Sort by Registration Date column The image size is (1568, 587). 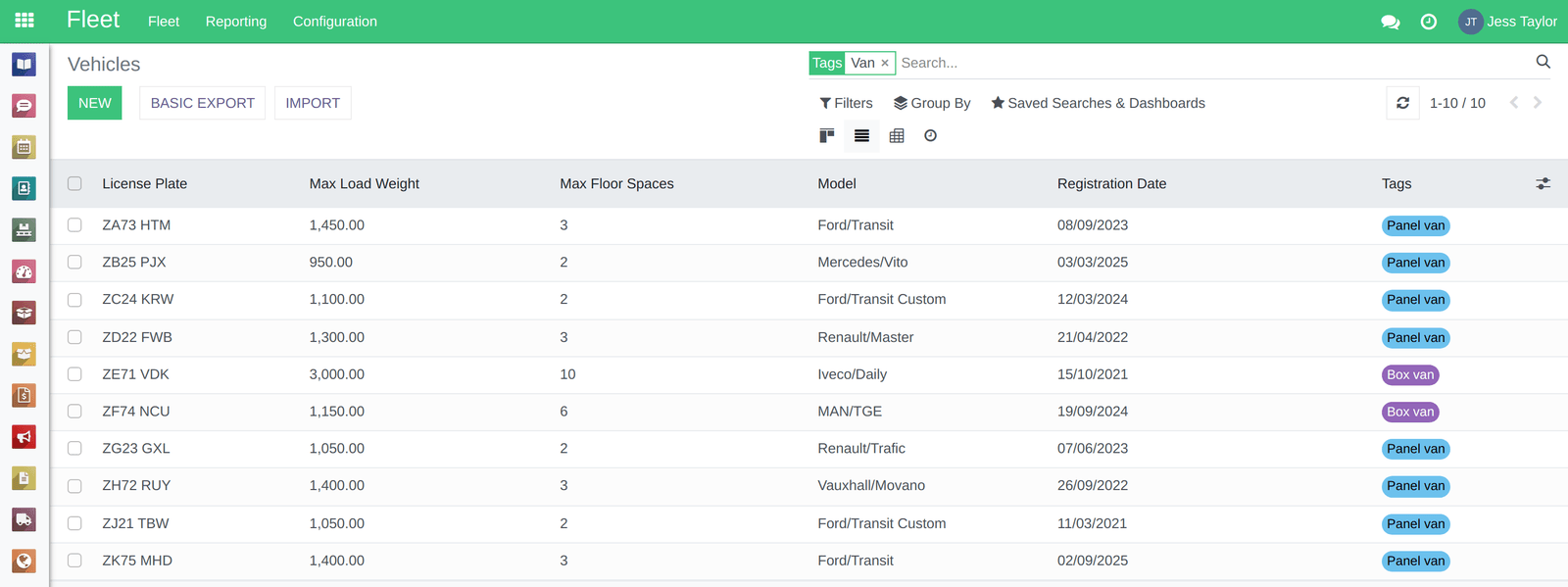1111,183
